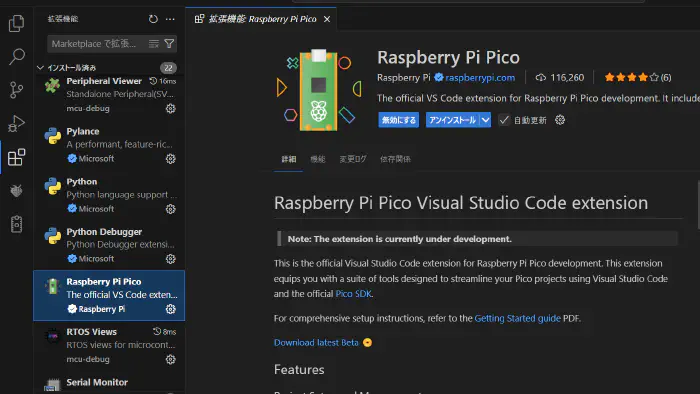Click the star rating of the extension
The height and width of the screenshot is (394, 700).
click(x=638, y=77)
